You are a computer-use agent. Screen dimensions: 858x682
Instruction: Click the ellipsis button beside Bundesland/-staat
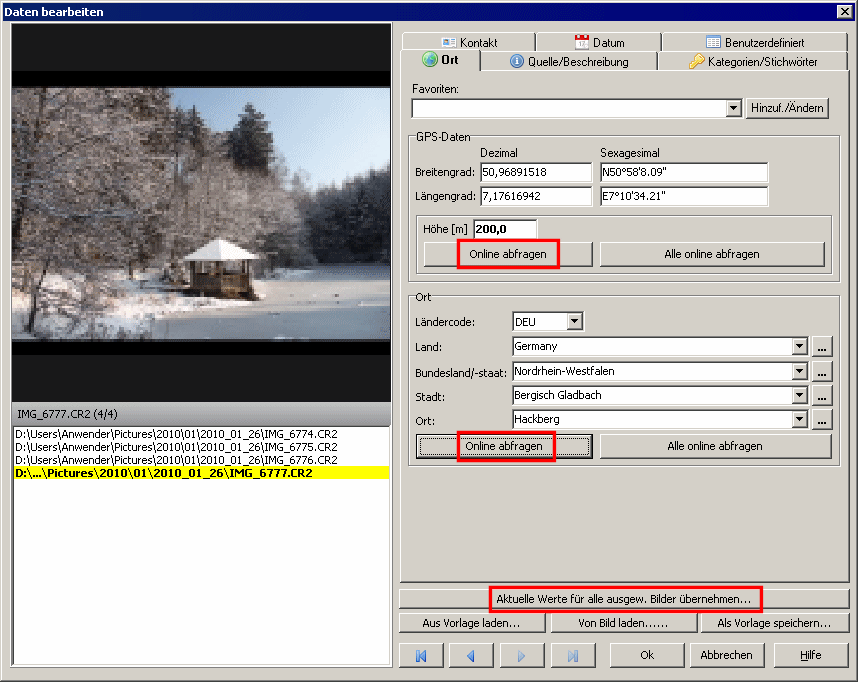822,371
